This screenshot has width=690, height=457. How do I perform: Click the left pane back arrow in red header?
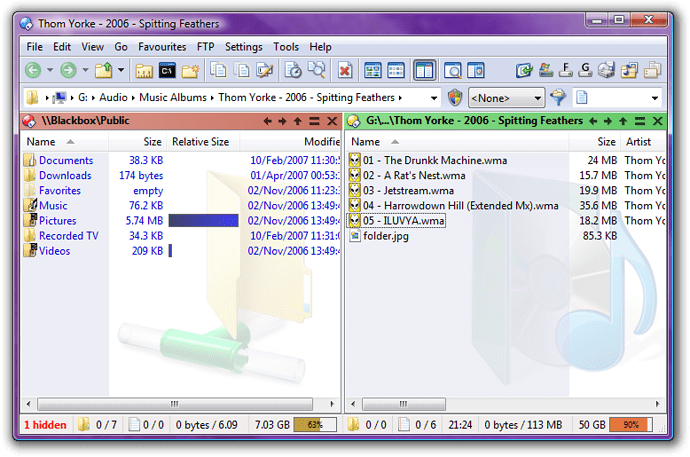coord(267,121)
